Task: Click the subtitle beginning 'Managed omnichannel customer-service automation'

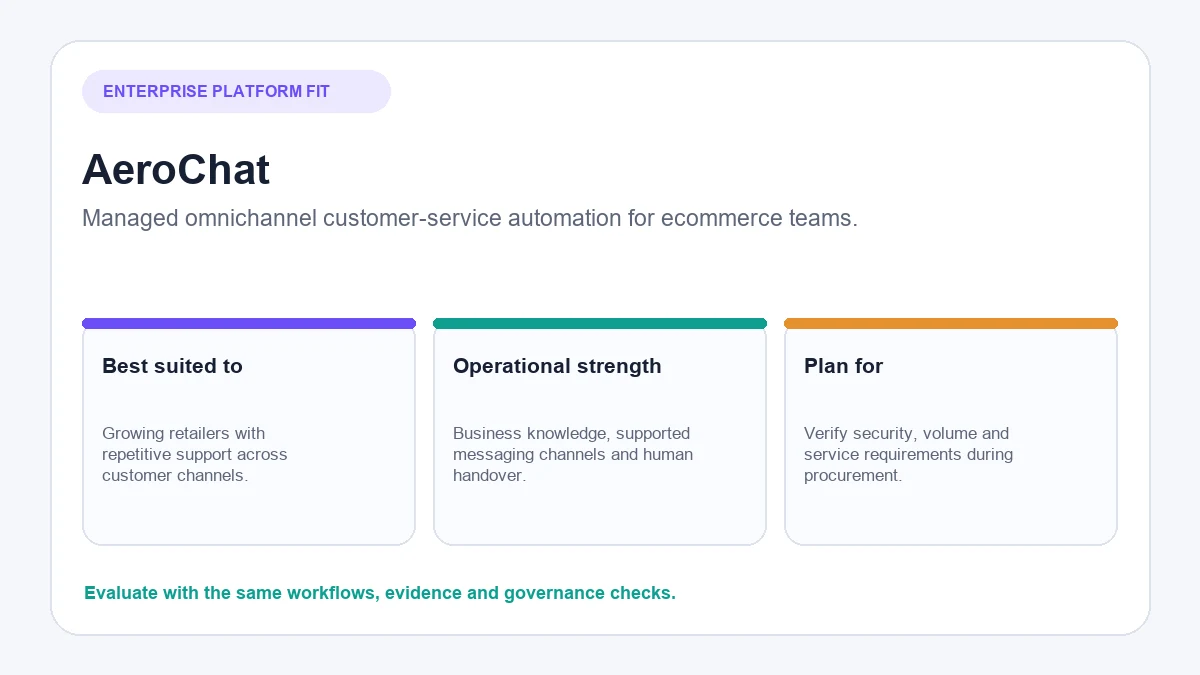Action: tap(470, 218)
